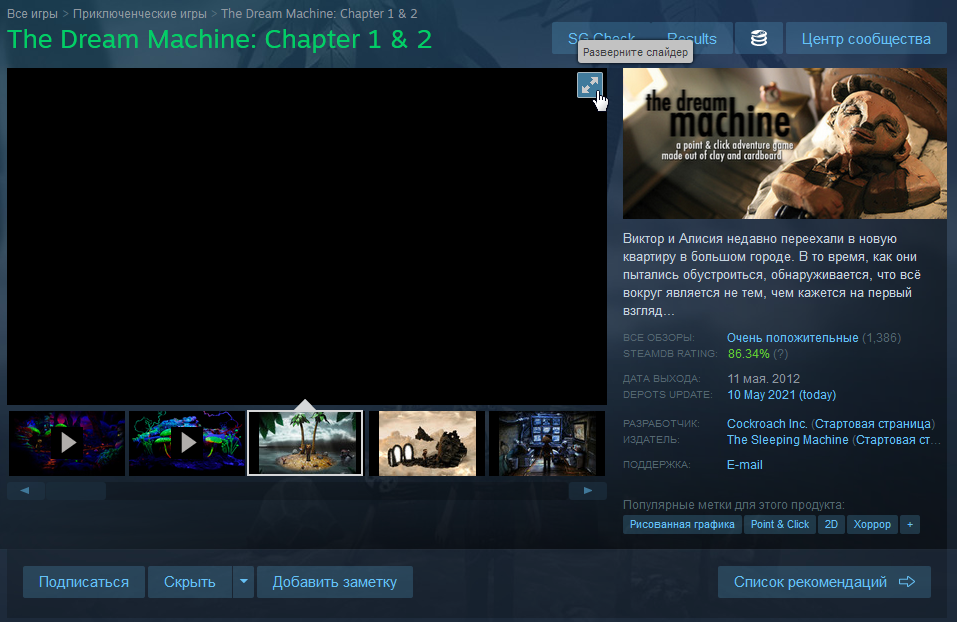
Task: Open the dropdown arrow next to Скрыть
Action: pos(244,582)
